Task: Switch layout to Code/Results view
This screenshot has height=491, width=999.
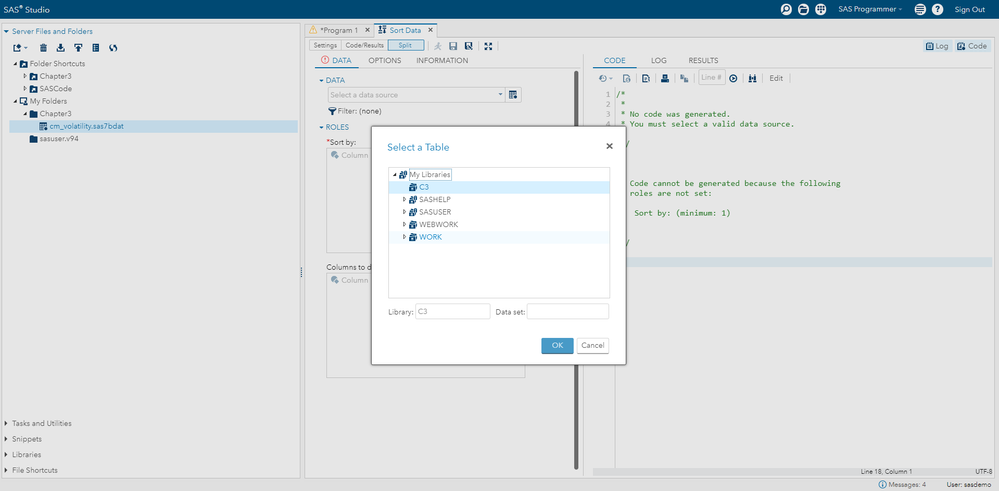Action: [364, 46]
